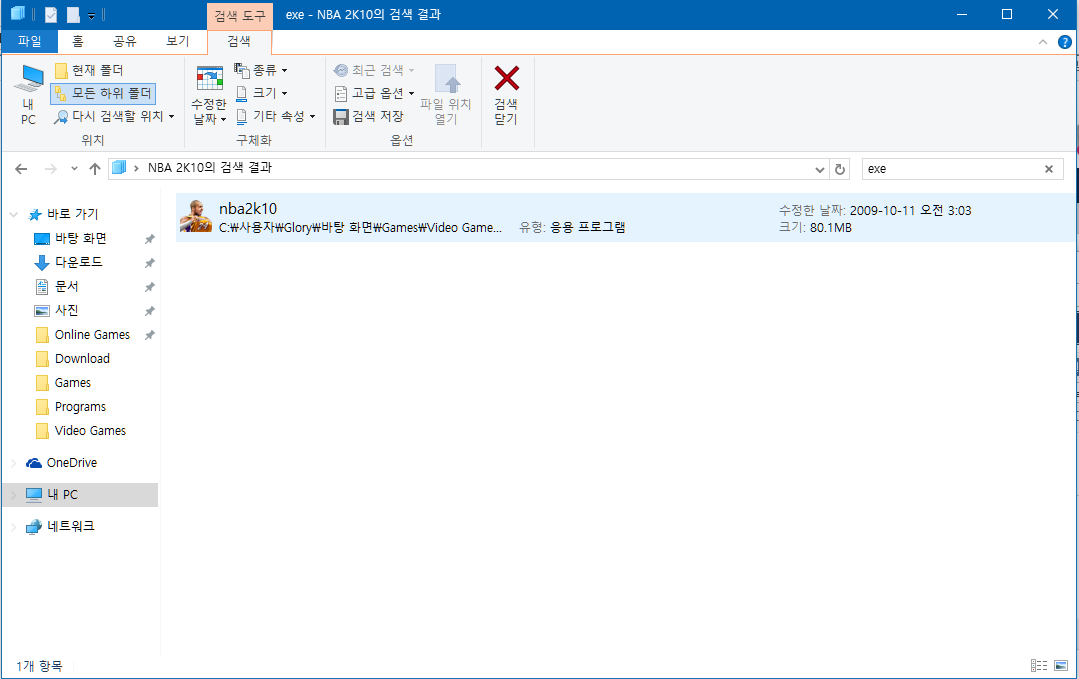The image size is (1079, 679).
Task: Click the address bar path text
Action: (x=209, y=168)
